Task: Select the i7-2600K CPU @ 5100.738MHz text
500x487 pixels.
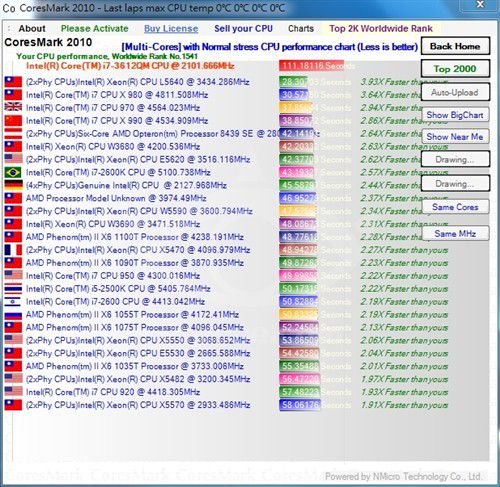Action: point(118,172)
